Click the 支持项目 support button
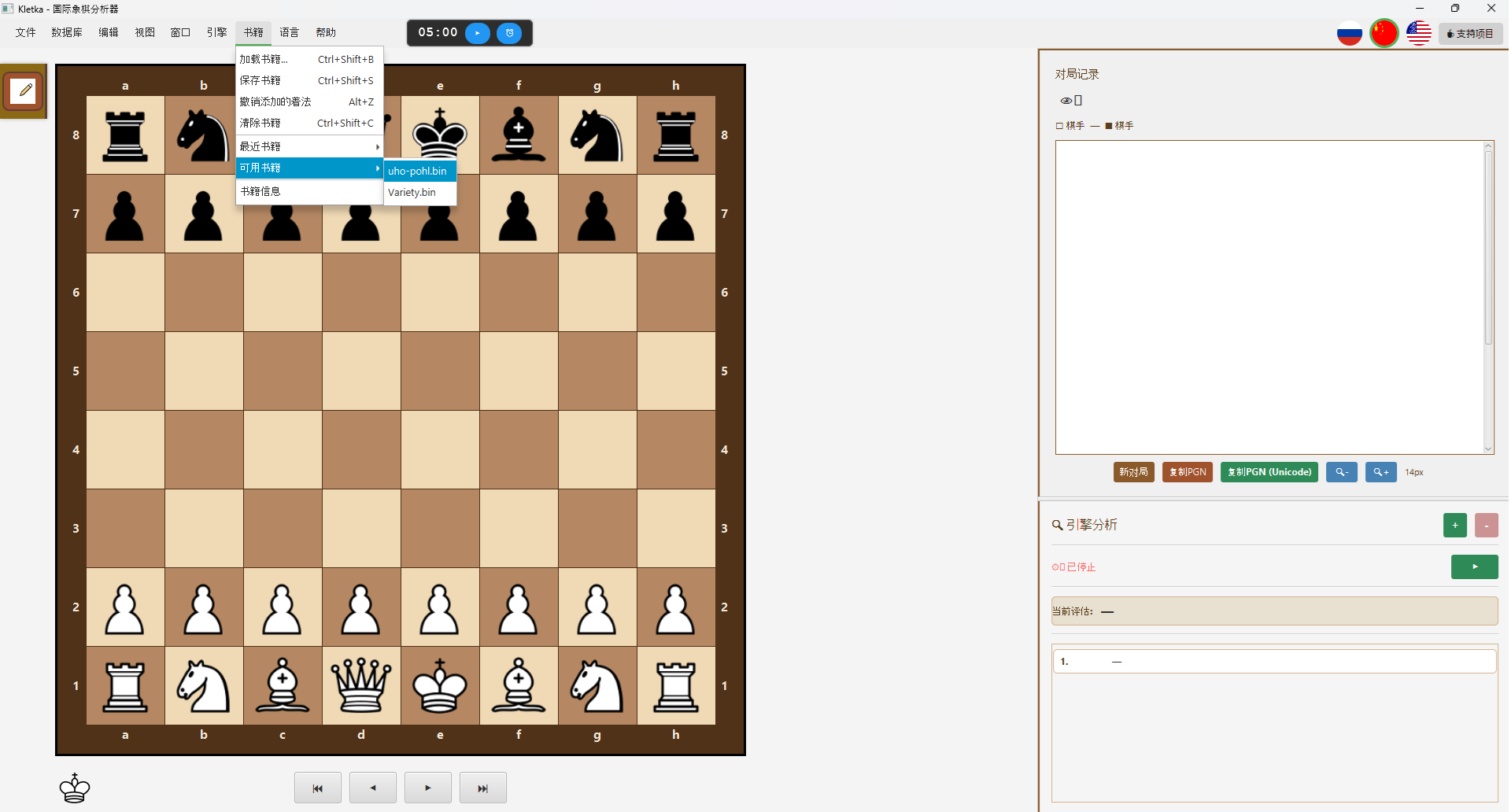 1470,34
